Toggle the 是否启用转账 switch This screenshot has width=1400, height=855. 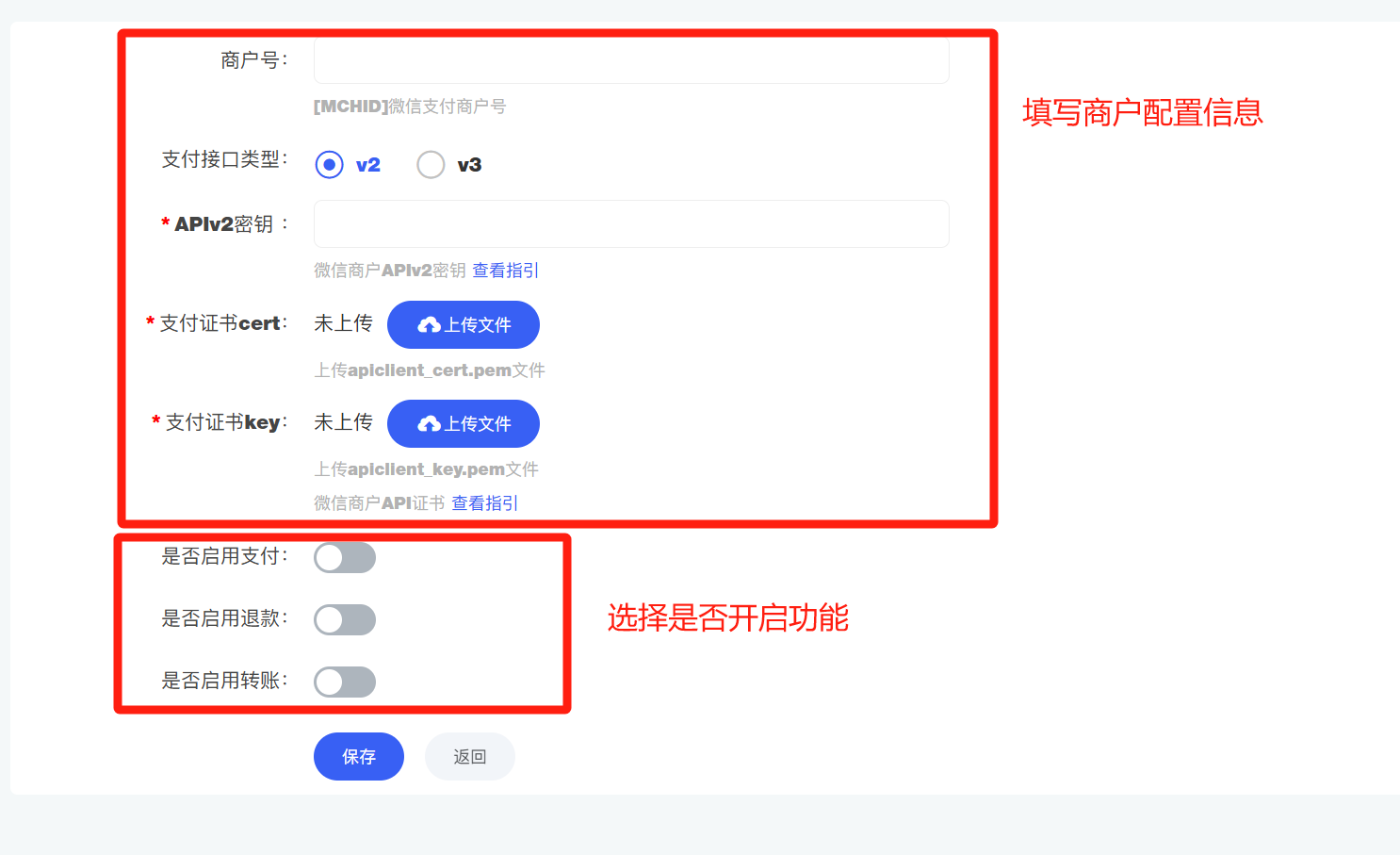(x=345, y=682)
